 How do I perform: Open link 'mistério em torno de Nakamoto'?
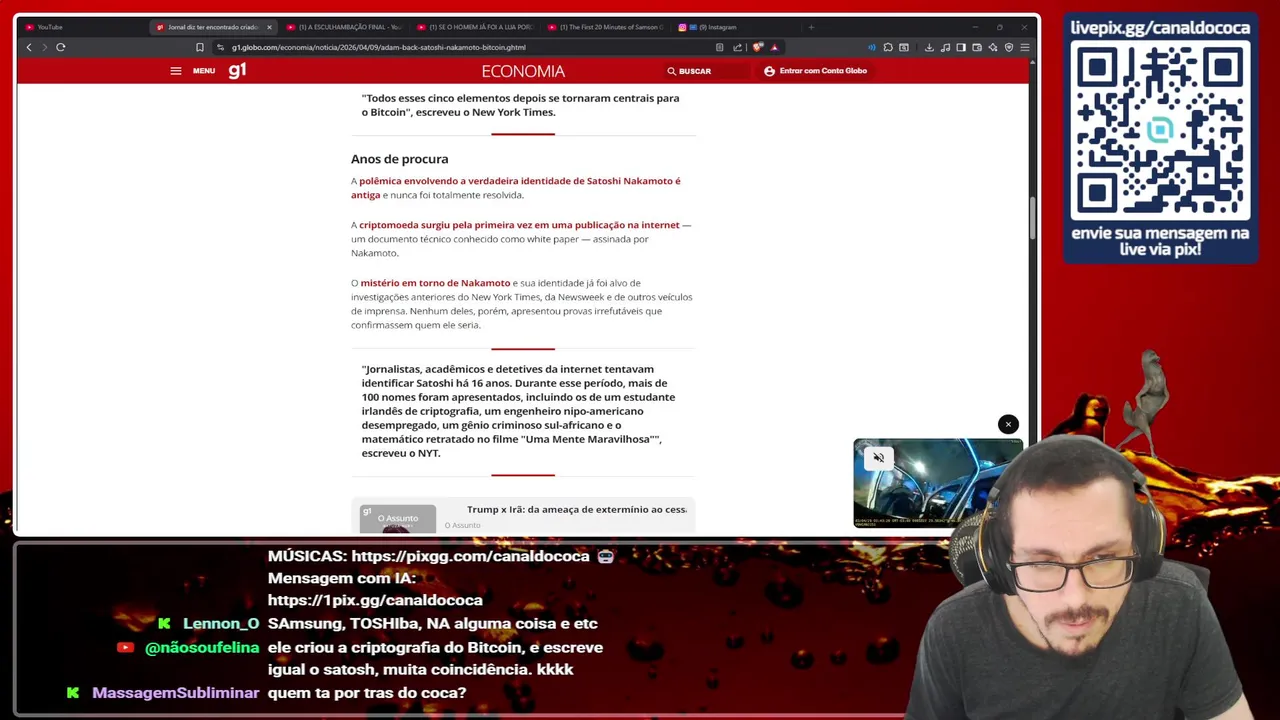(x=435, y=283)
